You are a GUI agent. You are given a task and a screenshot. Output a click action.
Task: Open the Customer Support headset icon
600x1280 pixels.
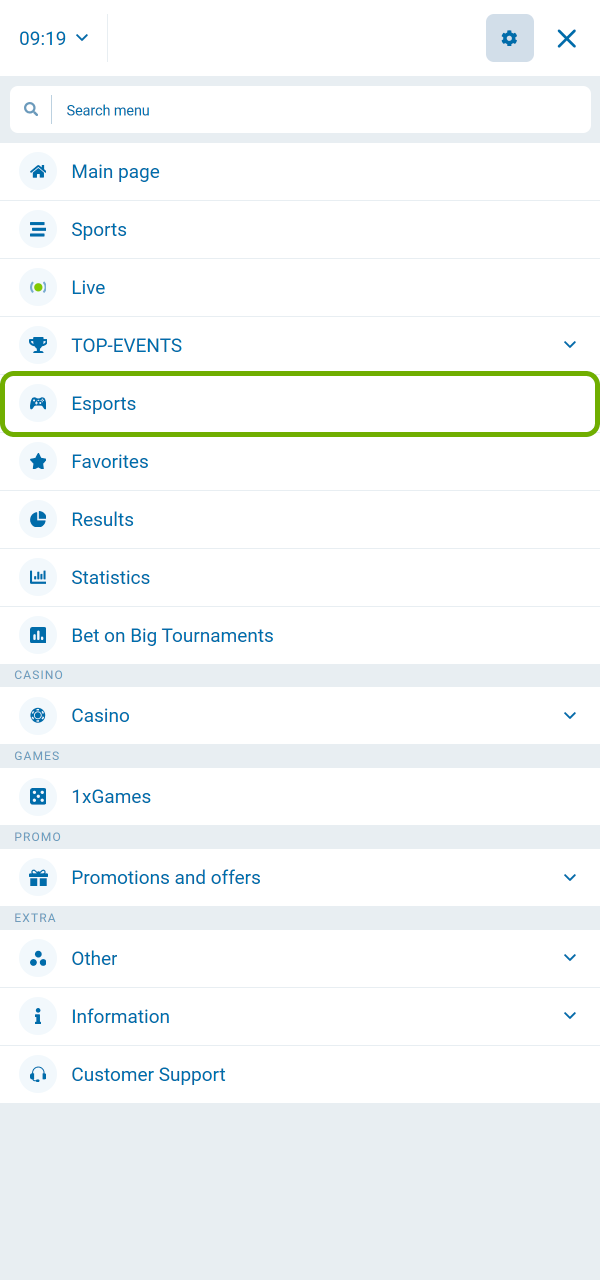click(37, 1074)
